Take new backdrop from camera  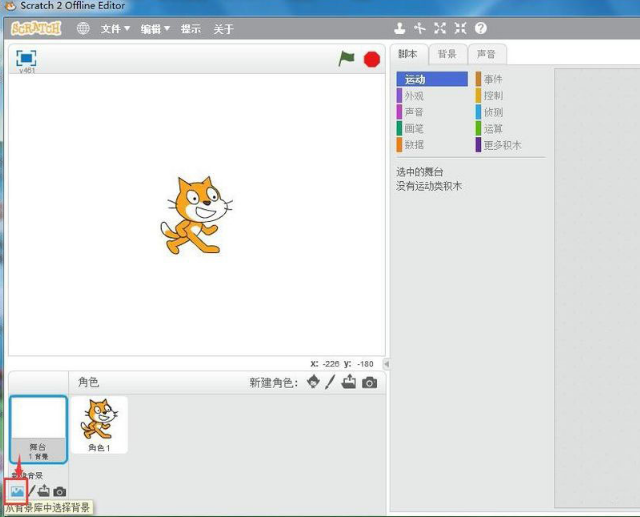coord(60,492)
